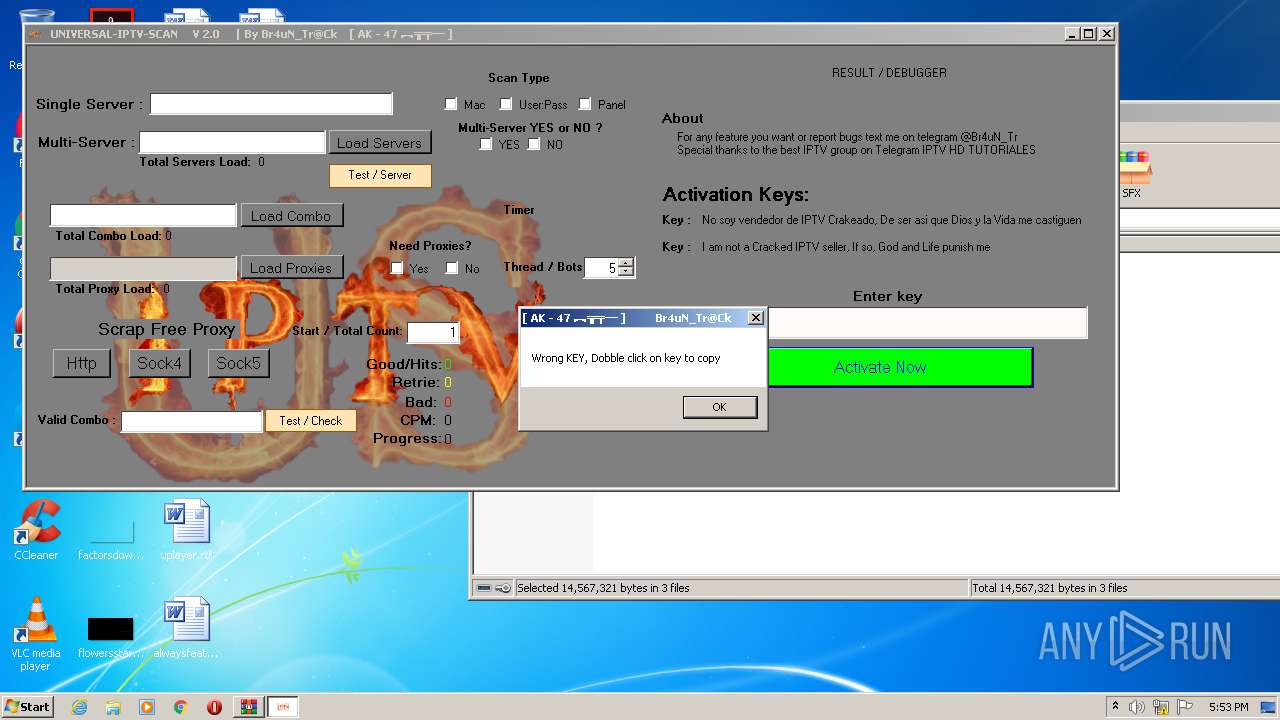Viewport: 1280px width, 720px height.
Task: Increase Thread / Bots value
Action: 626,263
